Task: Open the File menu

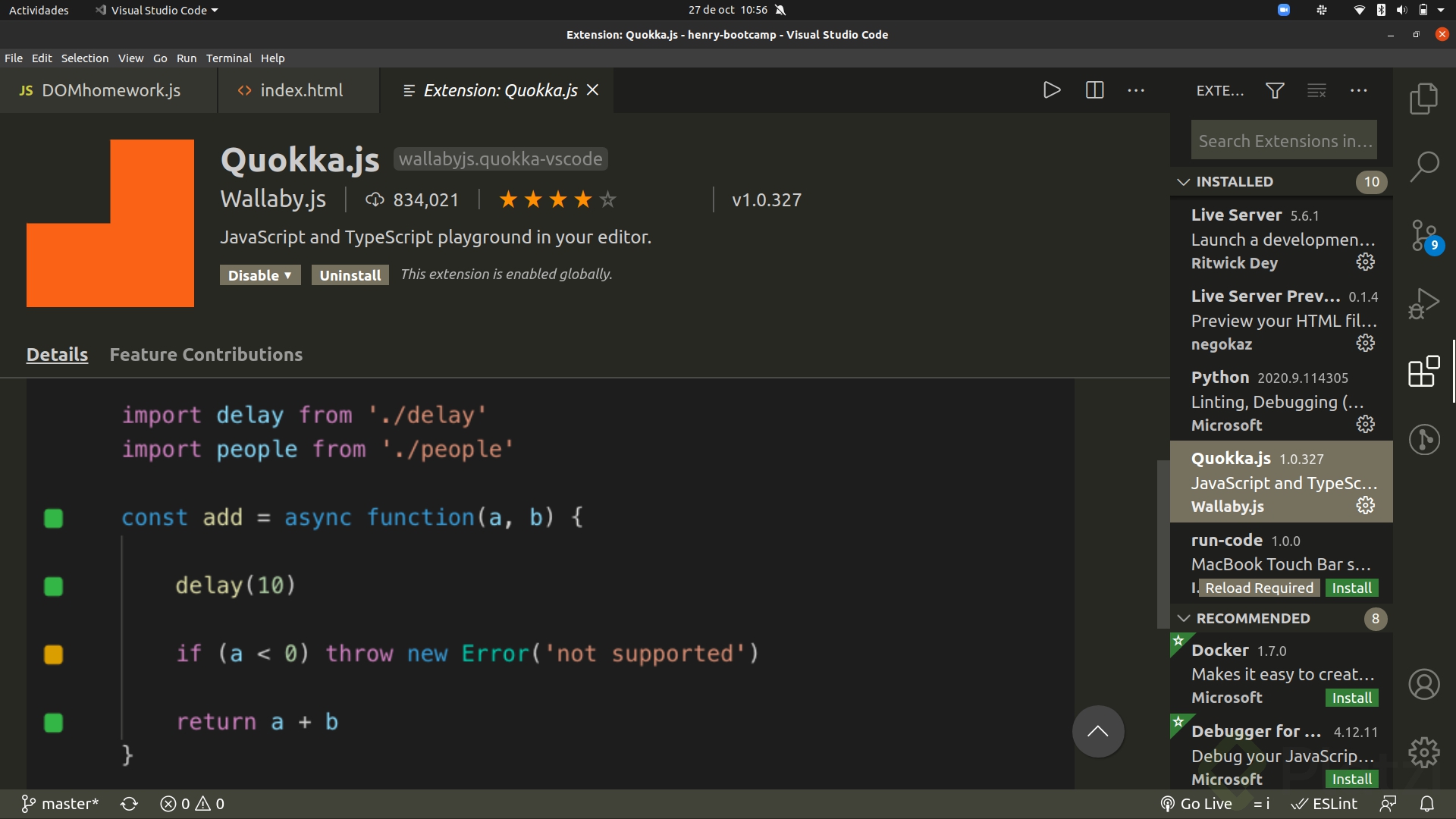Action: tap(14, 58)
